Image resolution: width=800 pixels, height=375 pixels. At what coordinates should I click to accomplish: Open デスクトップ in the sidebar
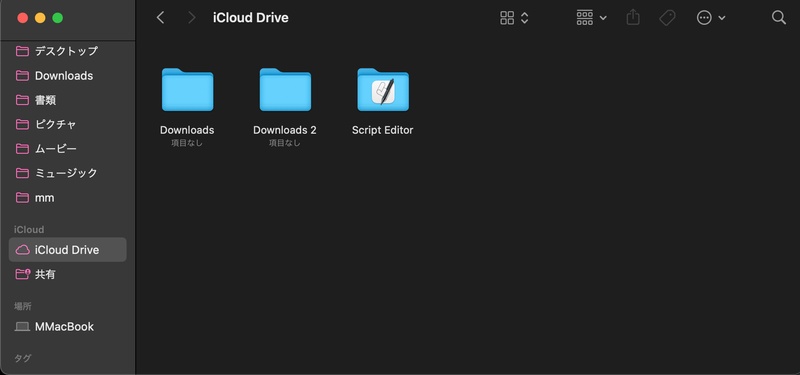(67, 51)
